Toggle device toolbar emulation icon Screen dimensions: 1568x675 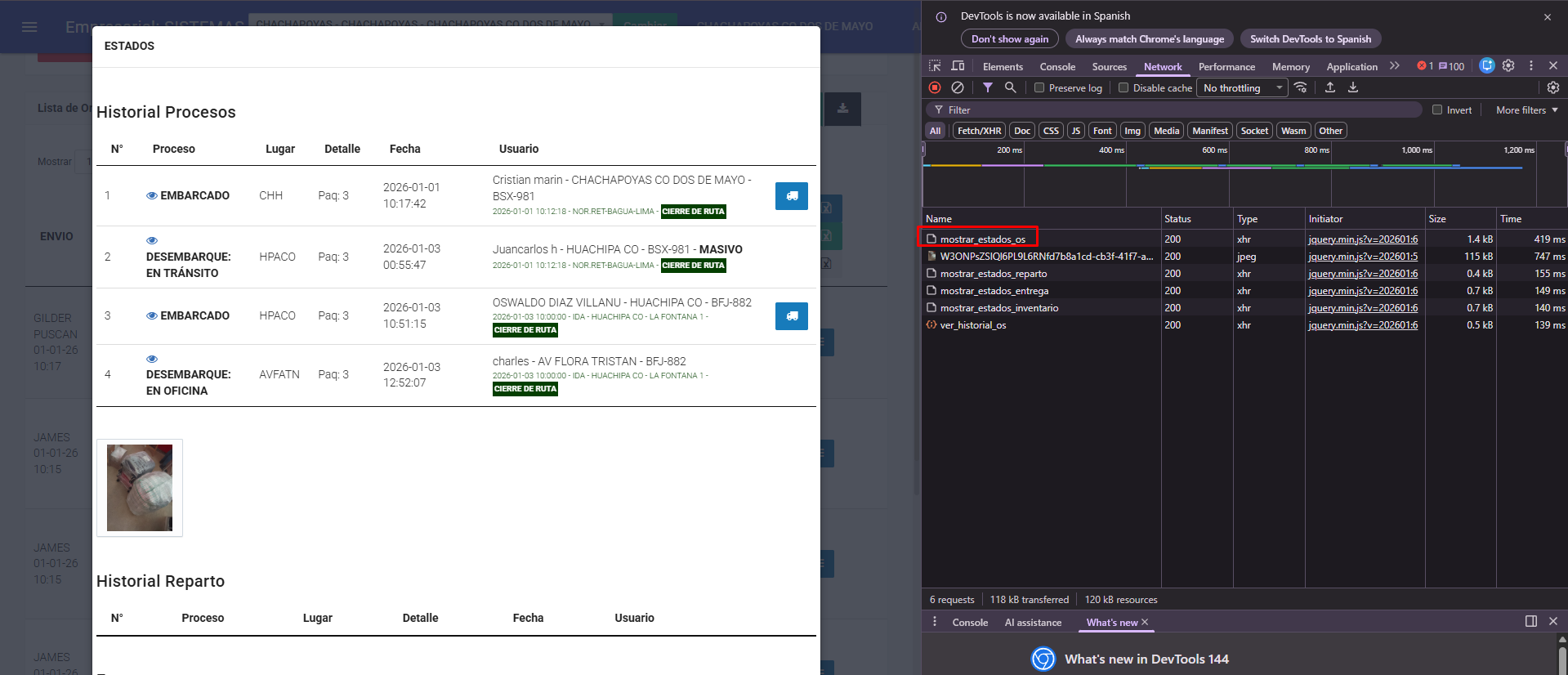click(x=958, y=66)
